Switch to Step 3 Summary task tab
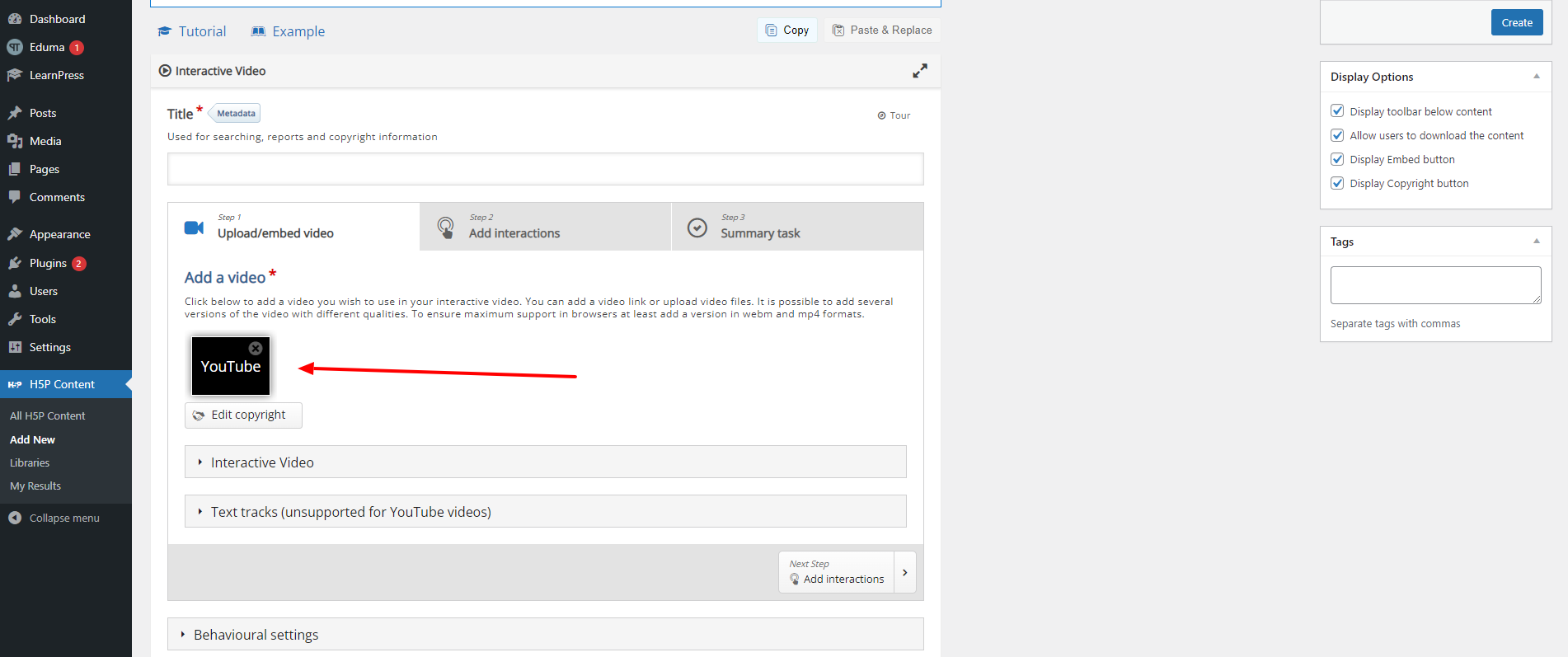1568x657 pixels. (x=798, y=227)
